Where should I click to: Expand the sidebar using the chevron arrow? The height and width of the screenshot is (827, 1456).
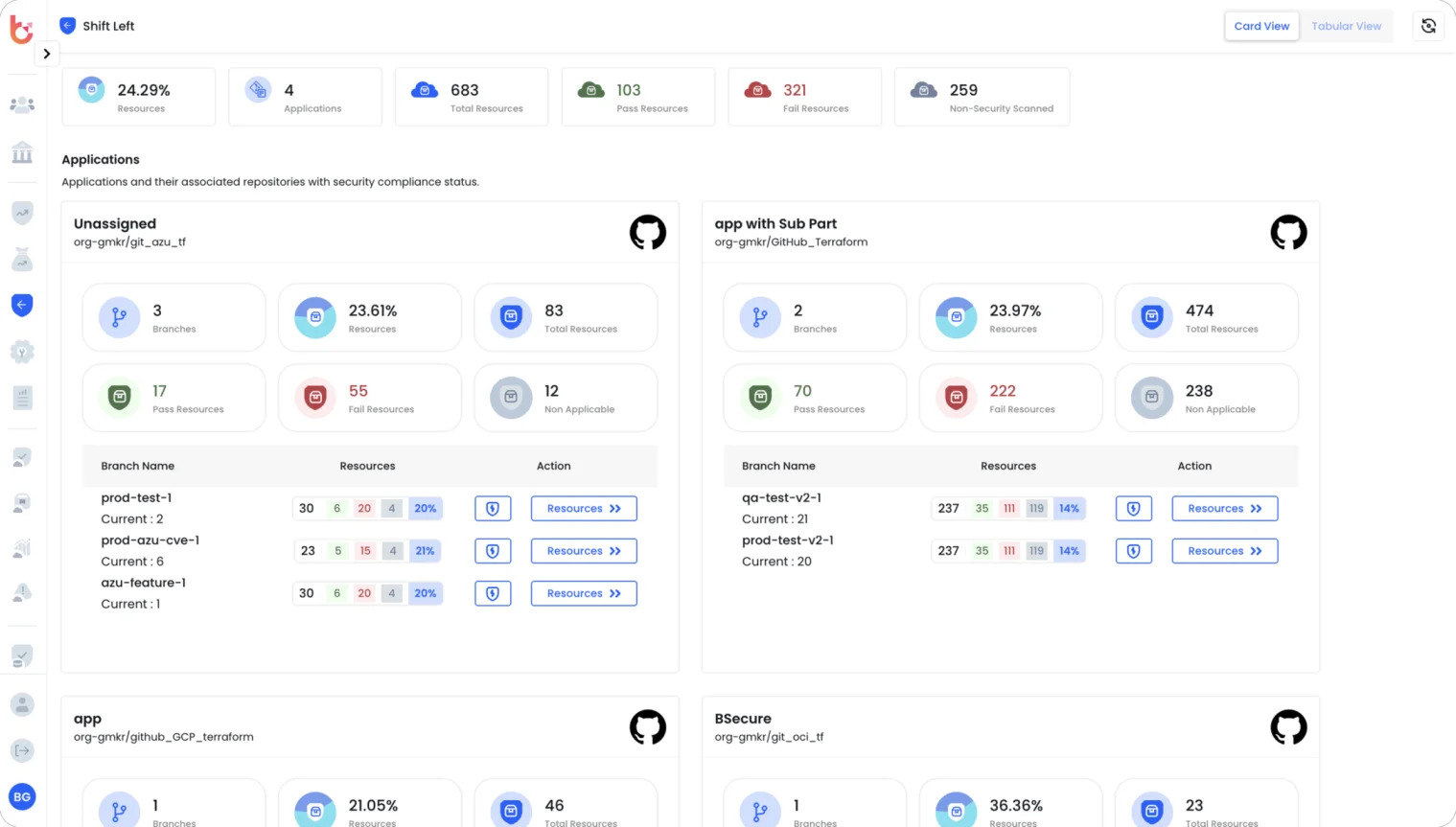[x=46, y=54]
